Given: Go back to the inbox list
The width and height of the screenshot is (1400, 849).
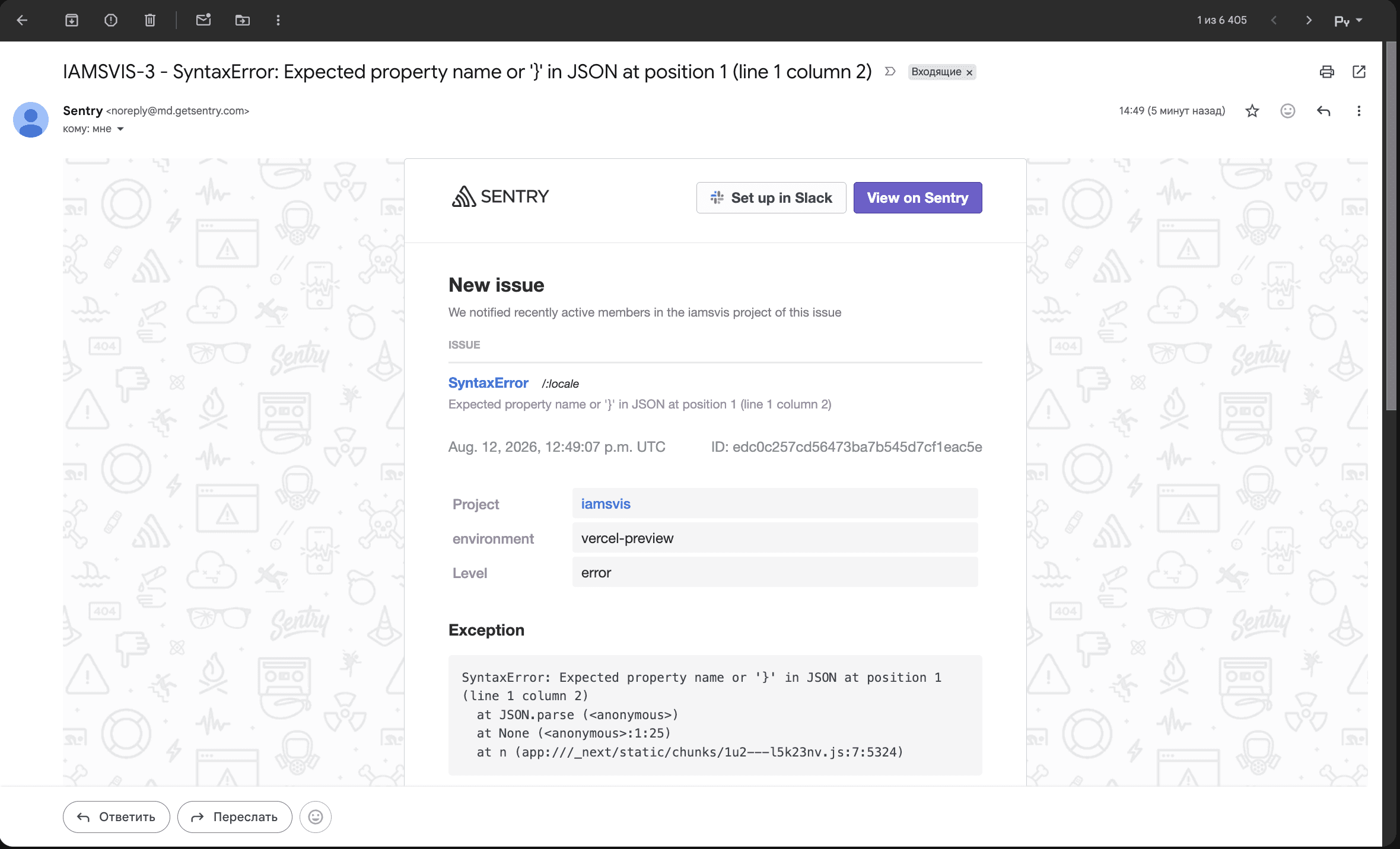Looking at the screenshot, I should [23, 20].
